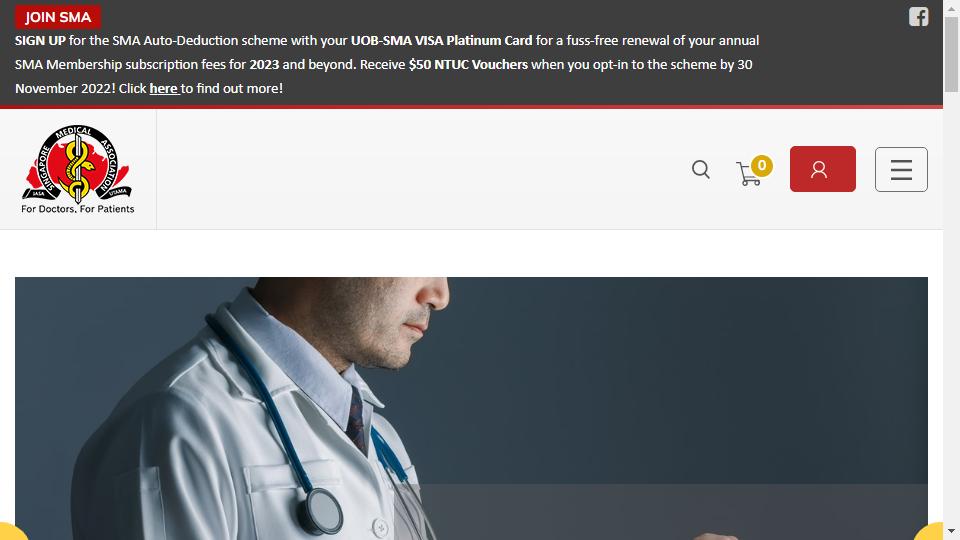Screen dimensions: 960x540
Task: Go to previous slide with left yellow arrow
Action: (x=11, y=532)
